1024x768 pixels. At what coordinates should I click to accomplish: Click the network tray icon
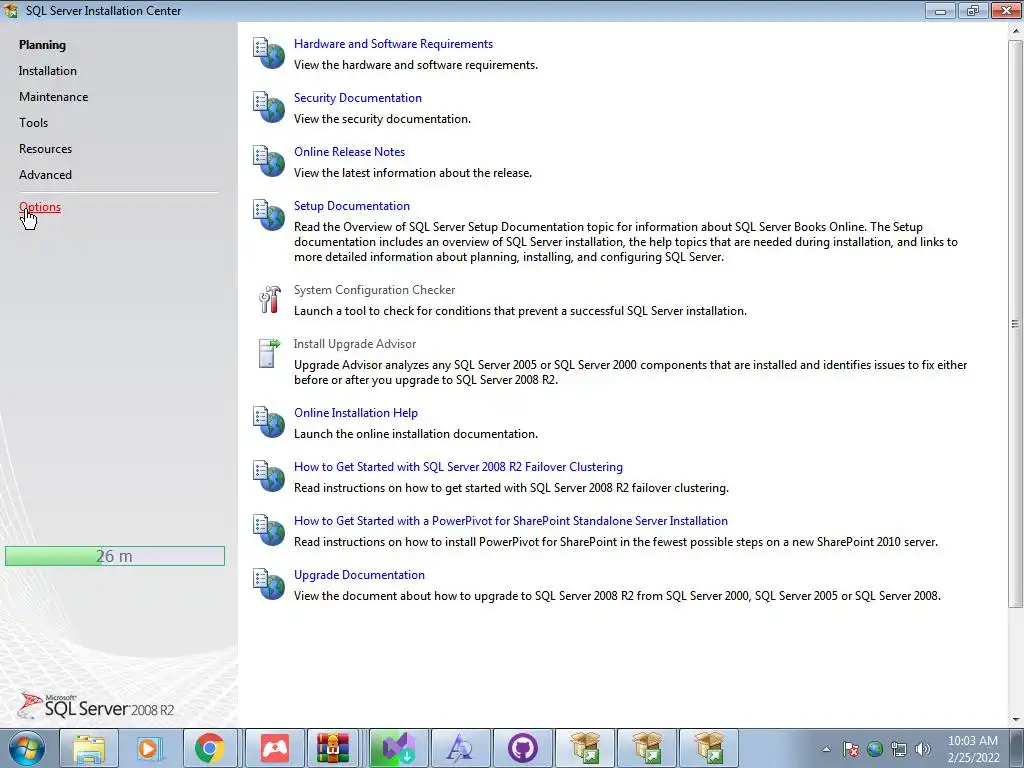pos(899,749)
